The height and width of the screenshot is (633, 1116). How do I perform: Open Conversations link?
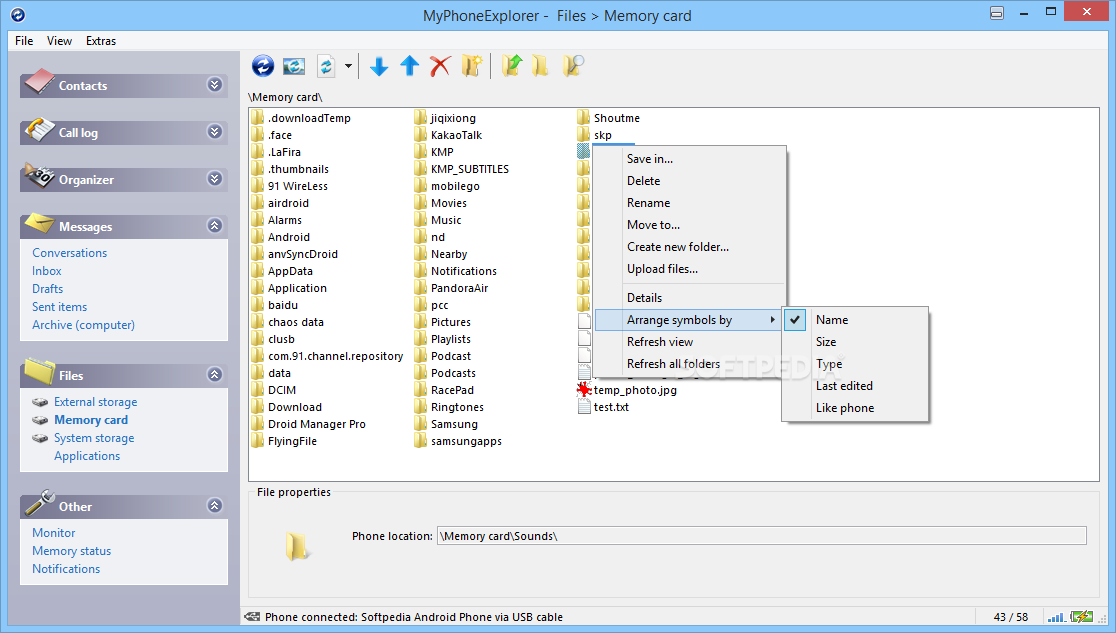pos(69,253)
